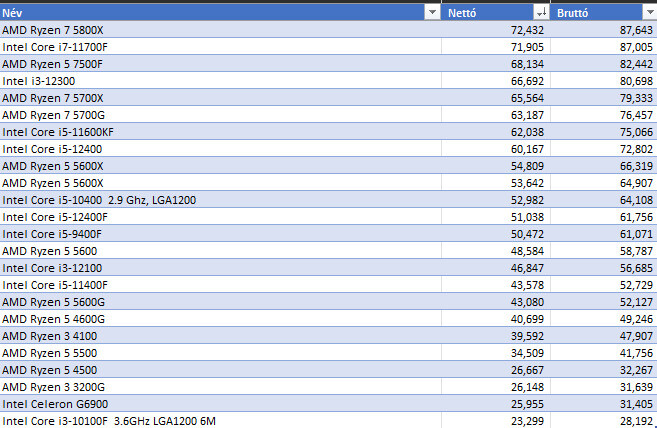Select the AMD Ryzen 7 5700G cell

coord(220,115)
